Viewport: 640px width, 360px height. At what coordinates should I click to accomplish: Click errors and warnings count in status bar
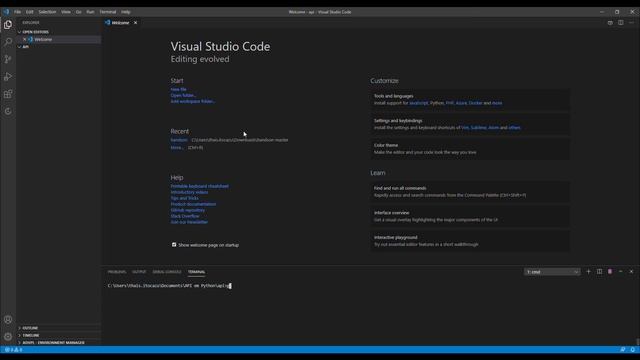coord(13,350)
